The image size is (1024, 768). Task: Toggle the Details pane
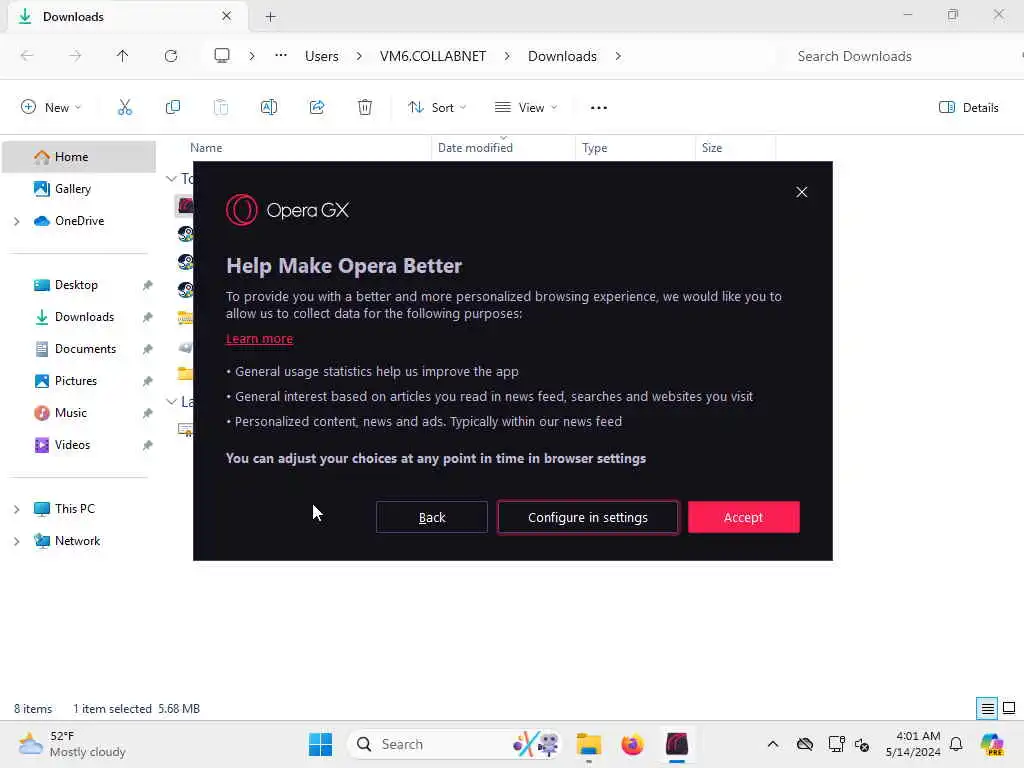(x=968, y=108)
